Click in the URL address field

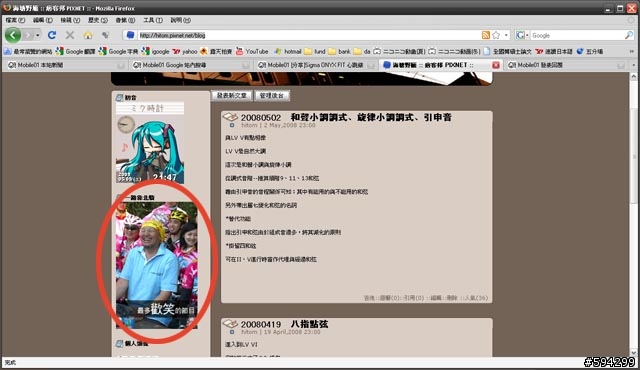click(308, 35)
